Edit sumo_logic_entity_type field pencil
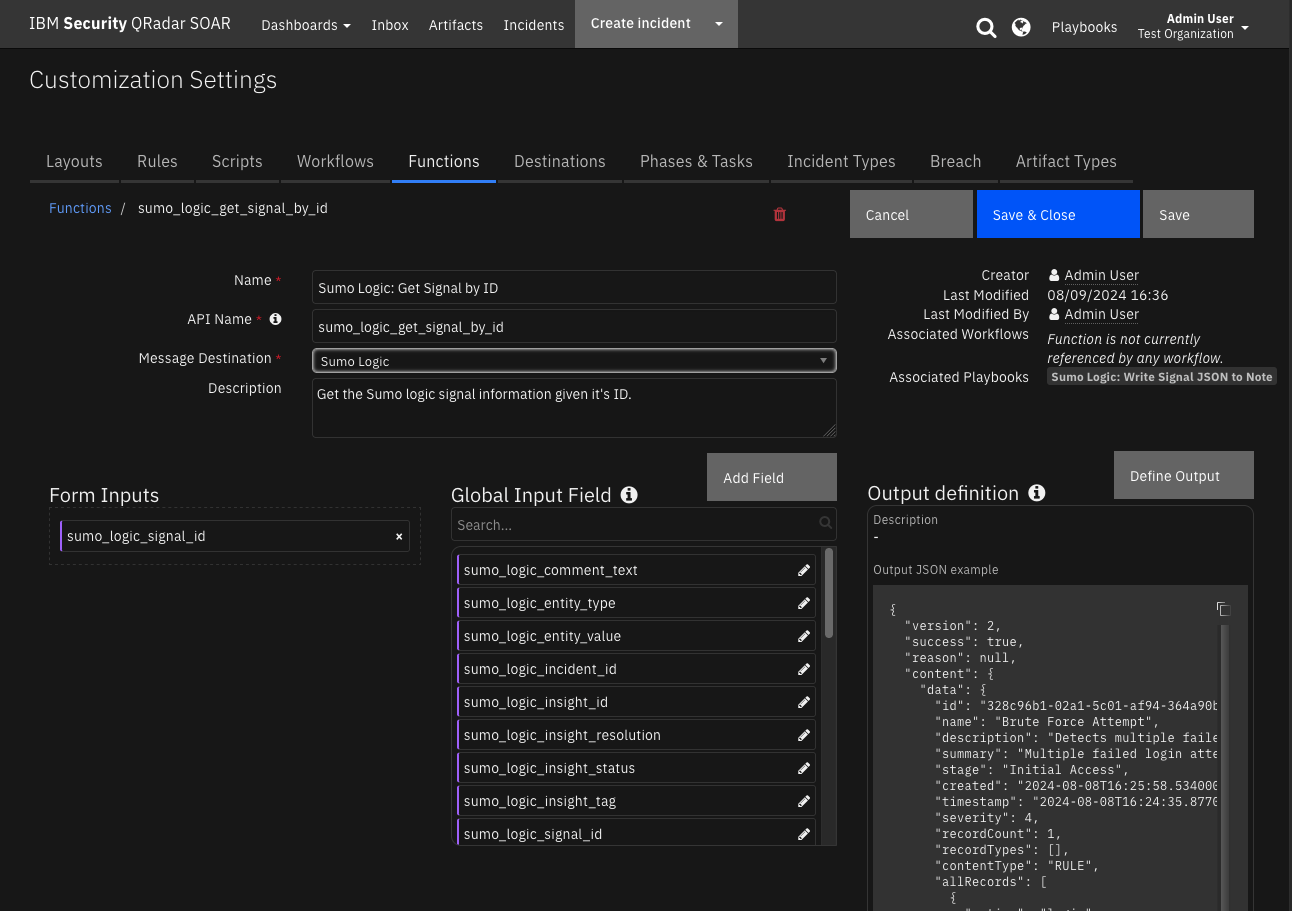Screen dimensions: 1292x911 coord(804,603)
